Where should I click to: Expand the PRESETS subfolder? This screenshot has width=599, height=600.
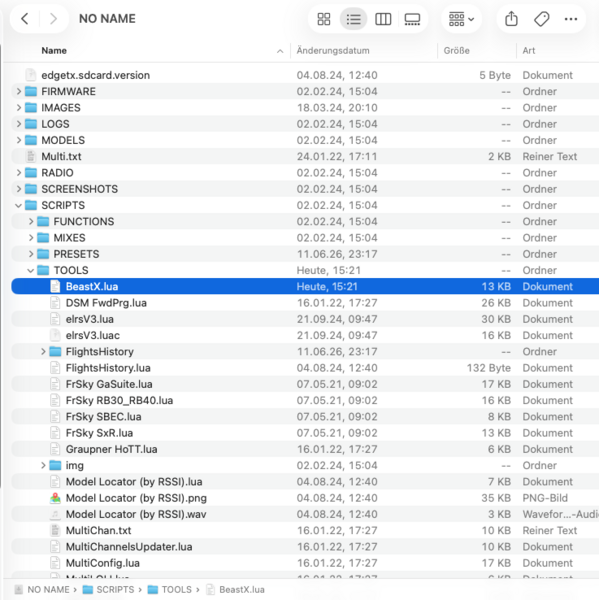point(31,254)
